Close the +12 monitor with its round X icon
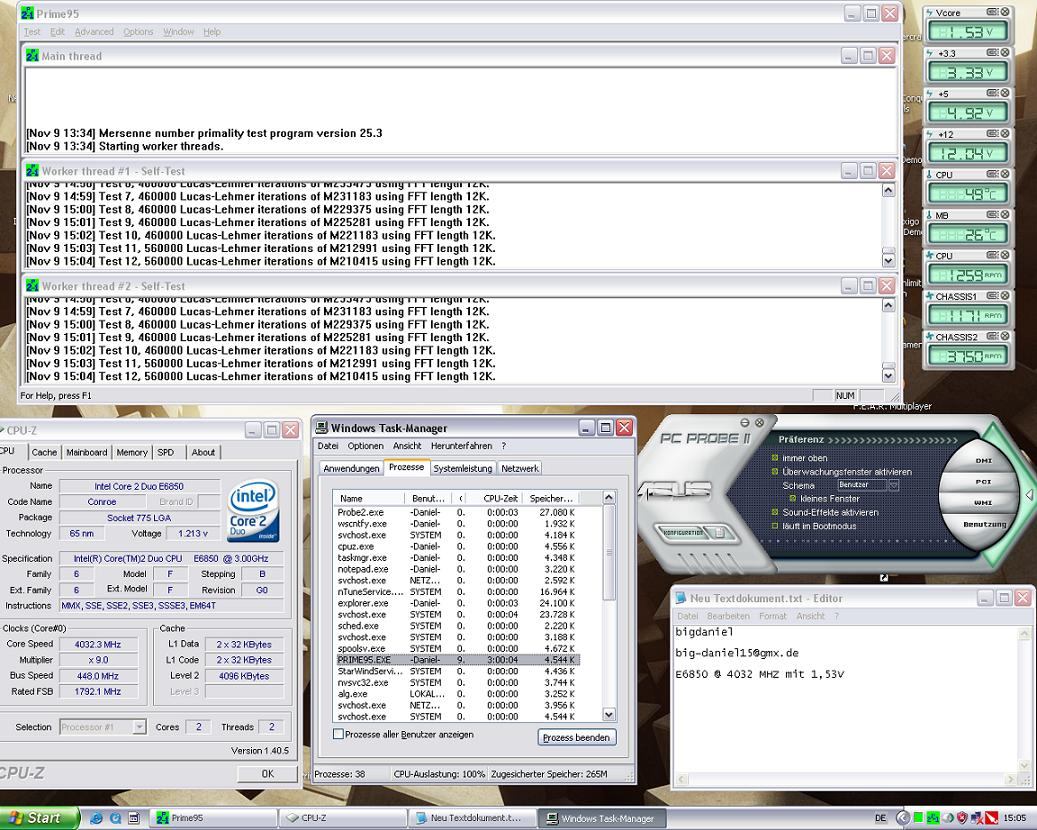Image resolution: width=1037 pixels, height=830 pixels. [1005, 134]
